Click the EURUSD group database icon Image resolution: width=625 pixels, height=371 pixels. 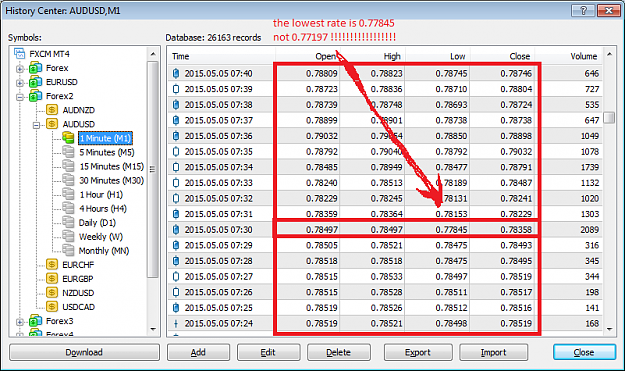click(35, 82)
